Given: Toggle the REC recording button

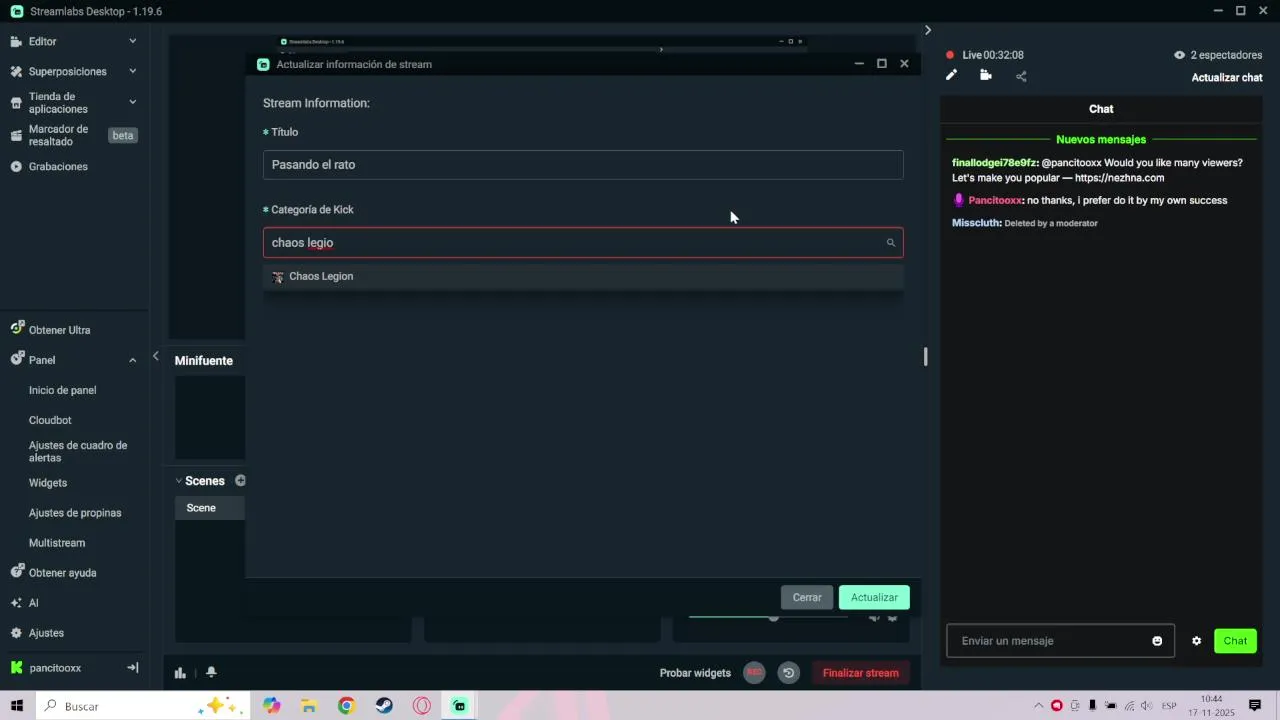Looking at the screenshot, I should click(x=755, y=673).
